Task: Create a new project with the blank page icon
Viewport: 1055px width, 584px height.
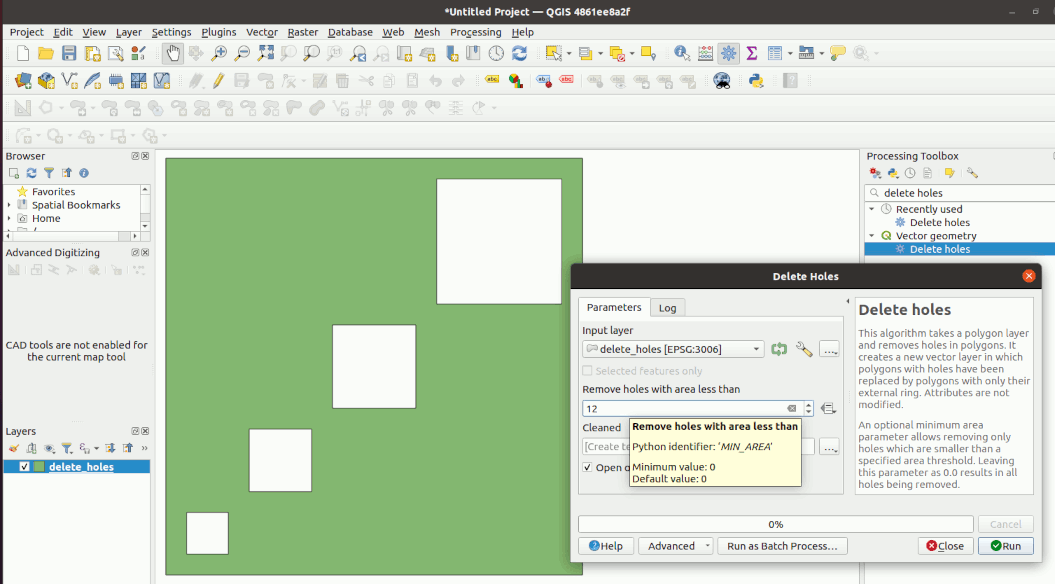Action: [23, 53]
